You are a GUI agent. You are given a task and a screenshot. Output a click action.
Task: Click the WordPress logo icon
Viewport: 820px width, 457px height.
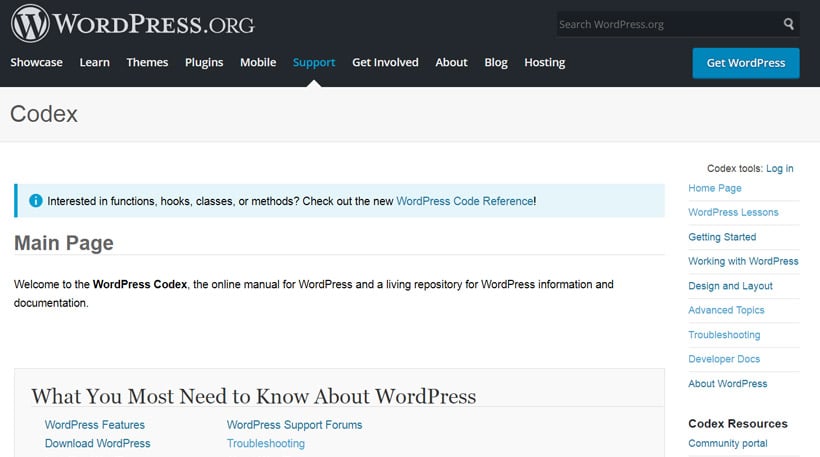pos(30,24)
